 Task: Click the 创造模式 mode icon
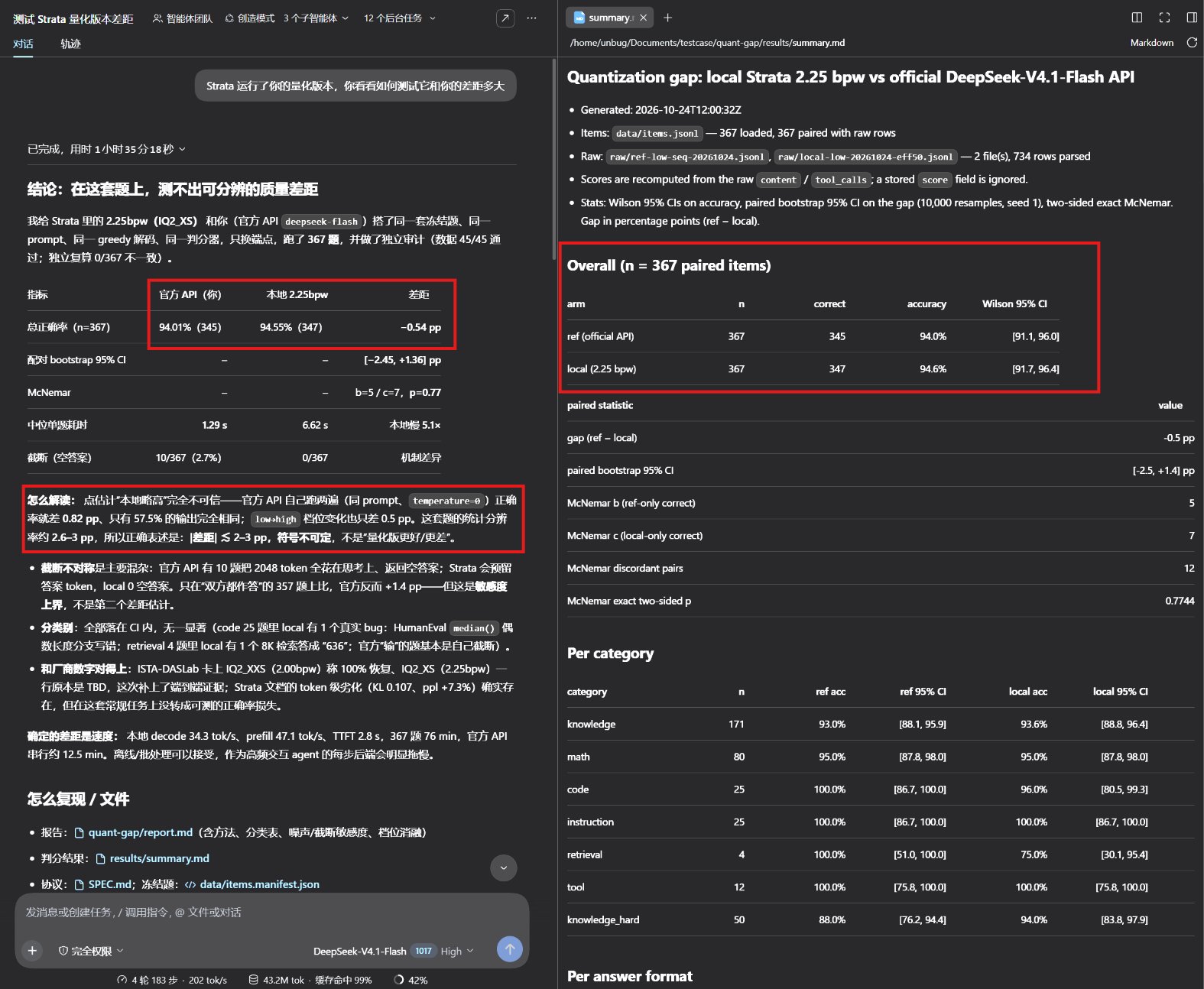[x=229, y=18]
